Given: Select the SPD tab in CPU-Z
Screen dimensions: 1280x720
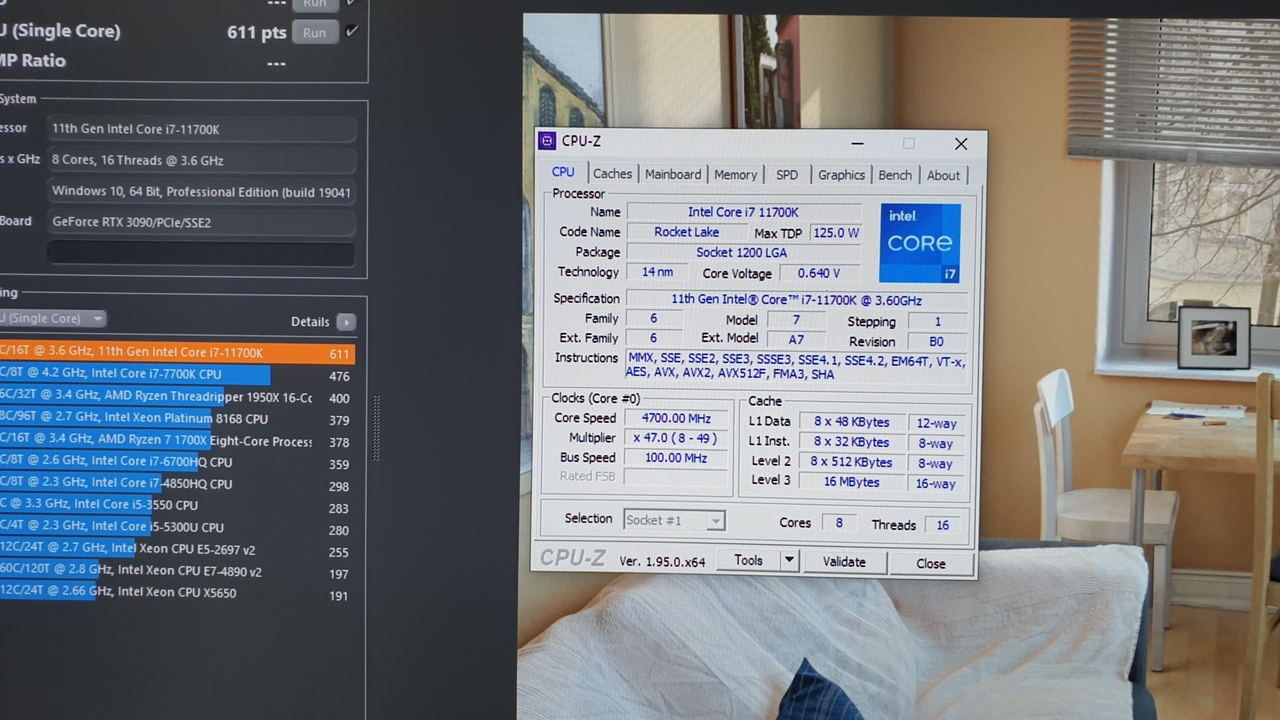Looking at the screenshot, I should [787, 175].
